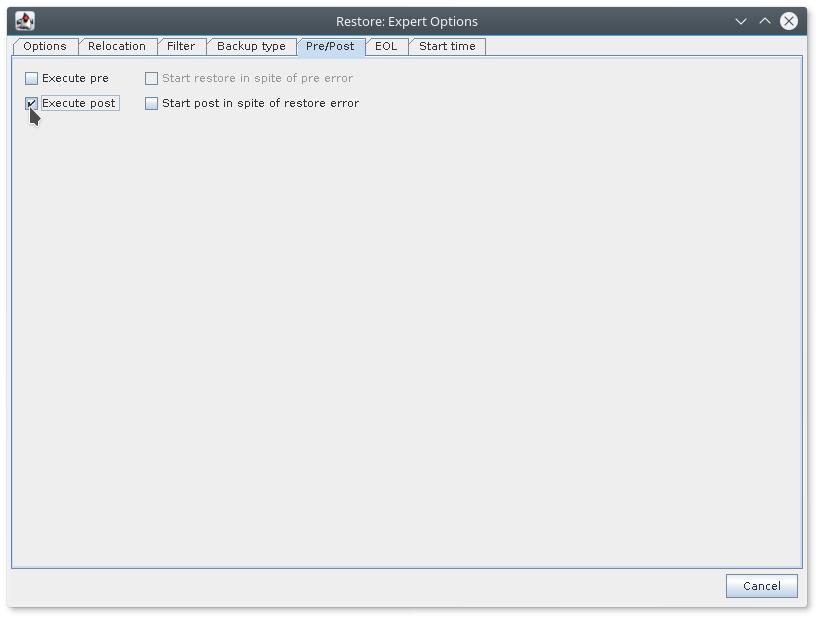The image size is (820, 620).
Task: Enable the Execute pre checkbox
Action: tap(31, 77)
